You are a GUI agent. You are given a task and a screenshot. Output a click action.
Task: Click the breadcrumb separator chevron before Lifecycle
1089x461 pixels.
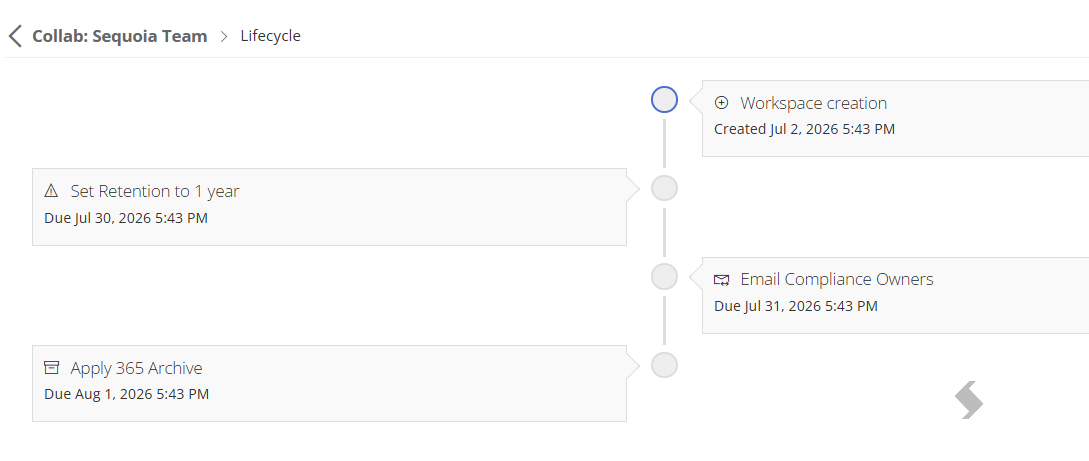[224, 36]
